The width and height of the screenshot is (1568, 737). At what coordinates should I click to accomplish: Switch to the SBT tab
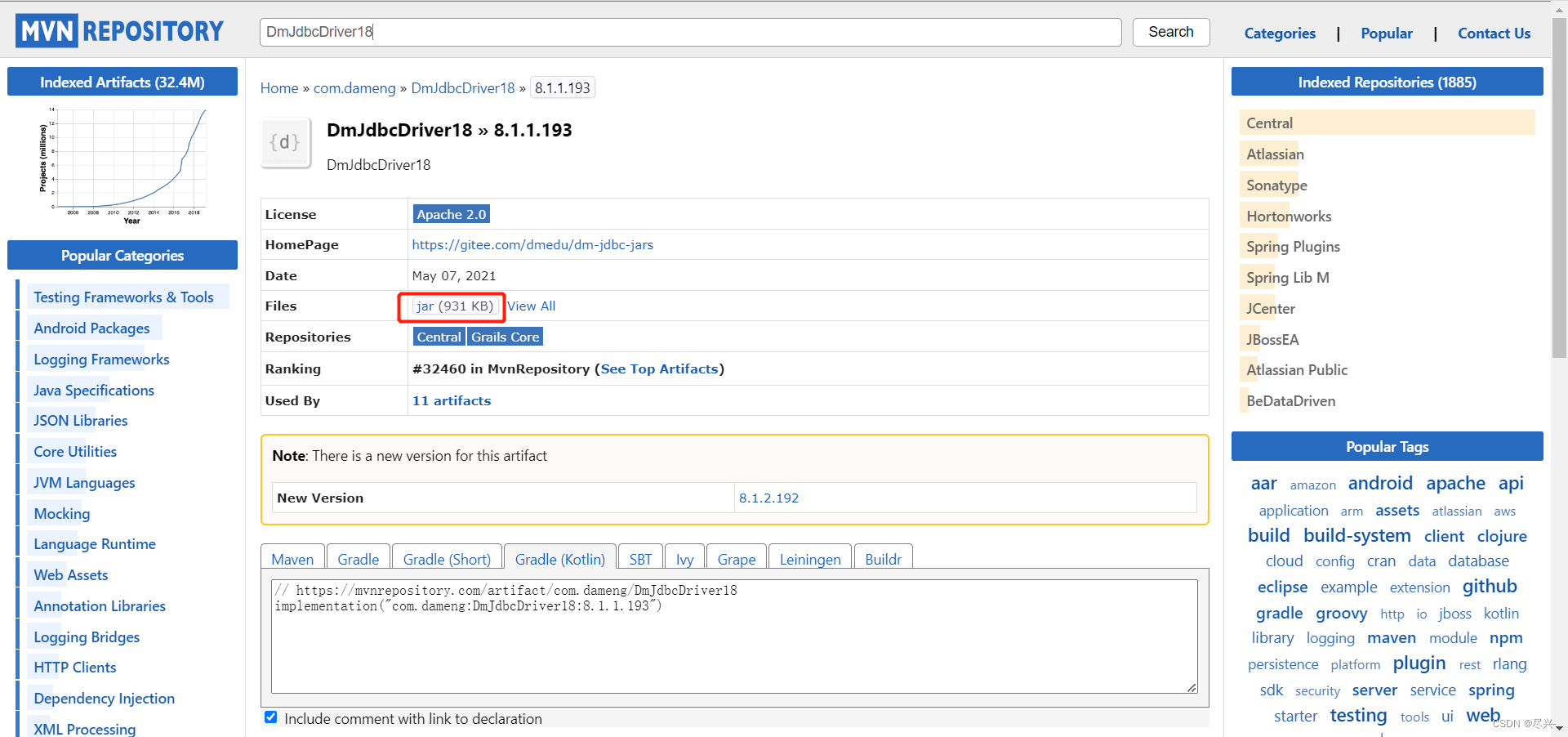(x=640, y=558)
